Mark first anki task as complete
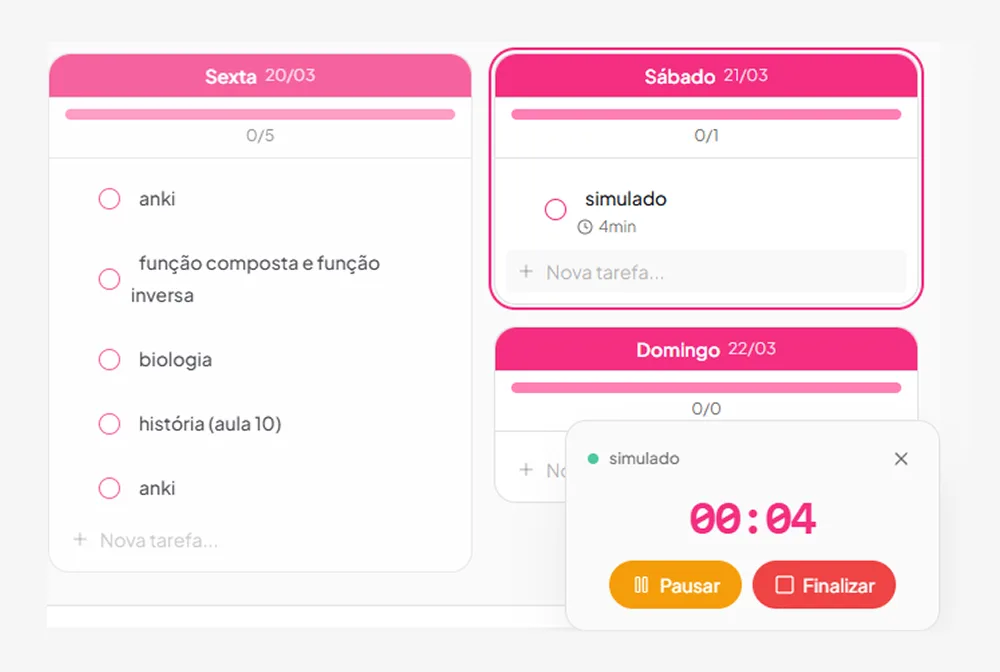This screenshot has height=672, width=1000. [109, 199]
